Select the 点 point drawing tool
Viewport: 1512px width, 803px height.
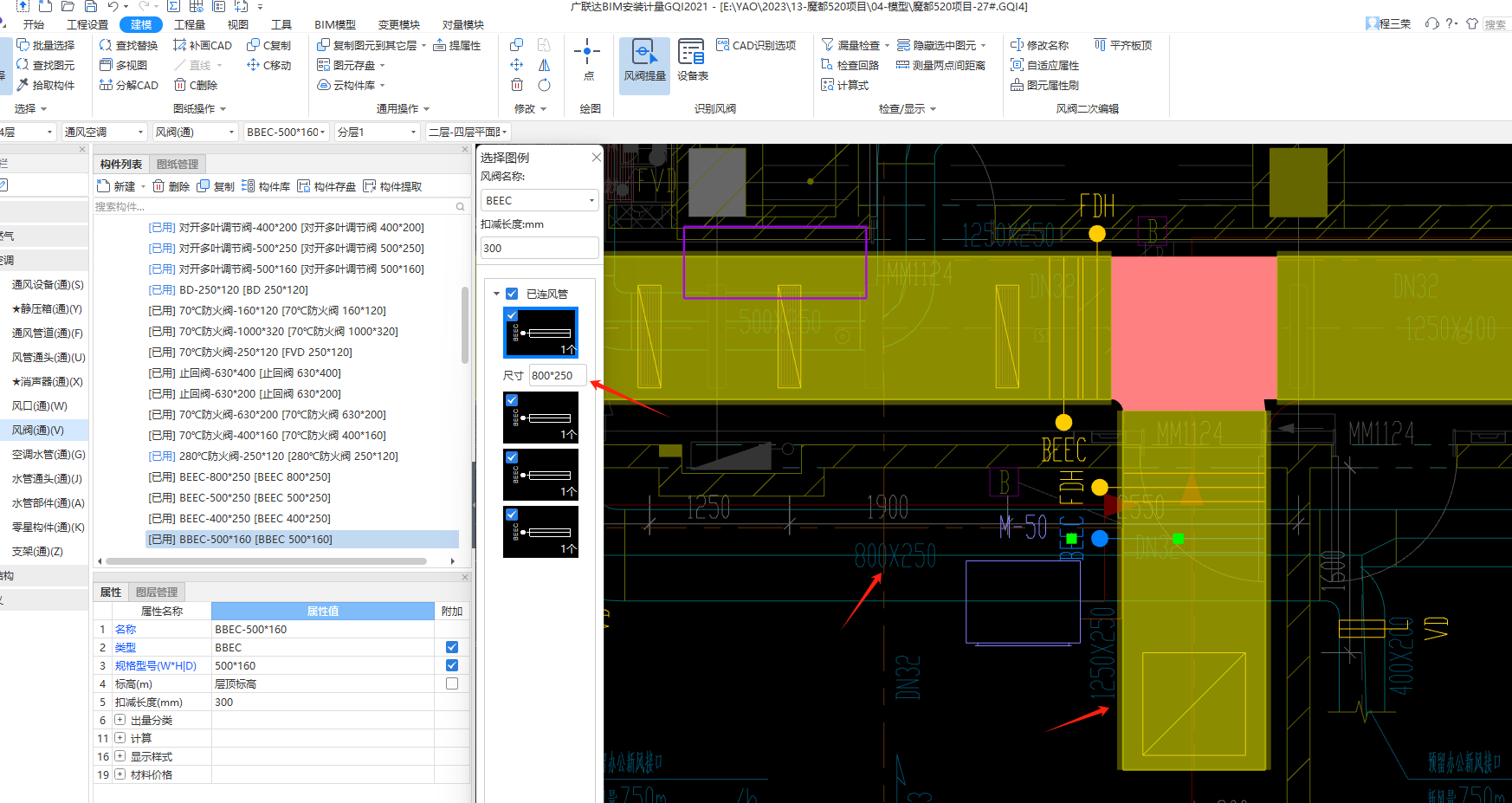(x=588, y=60)
